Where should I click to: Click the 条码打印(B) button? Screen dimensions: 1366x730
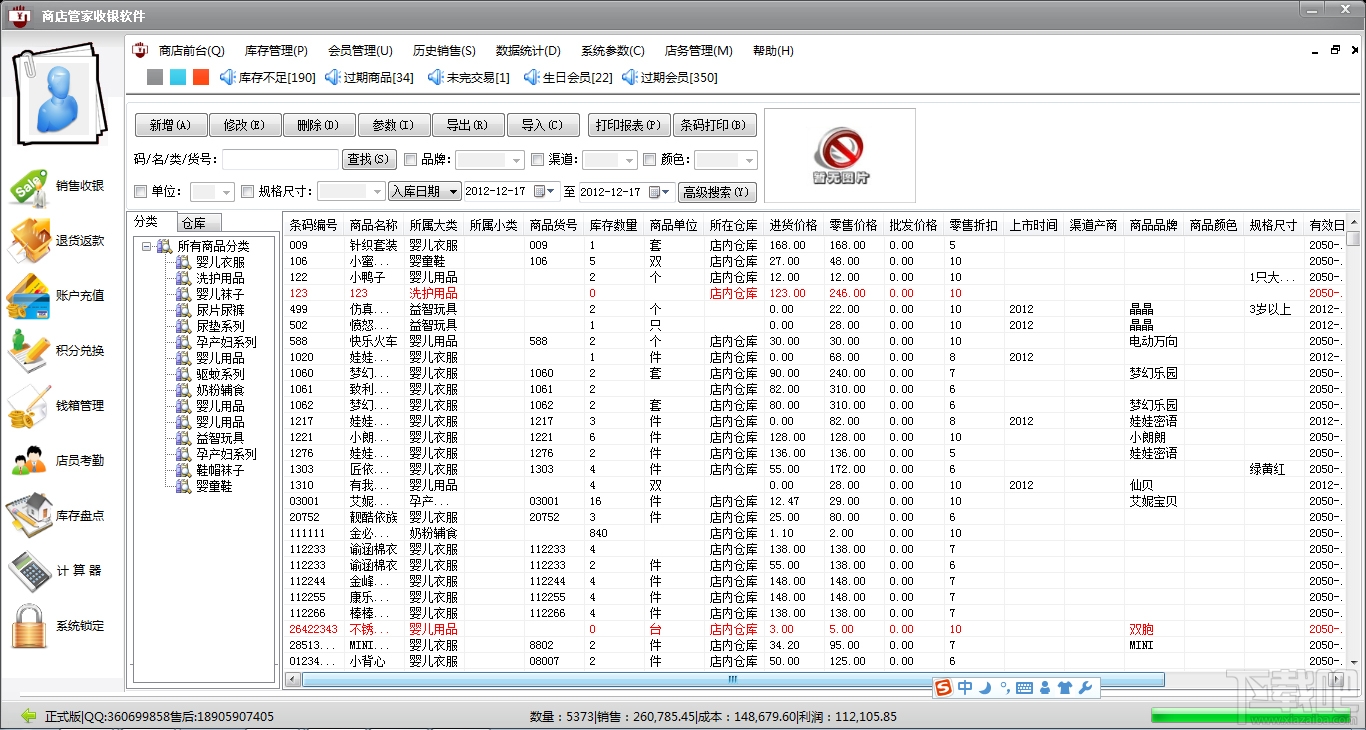715,125
